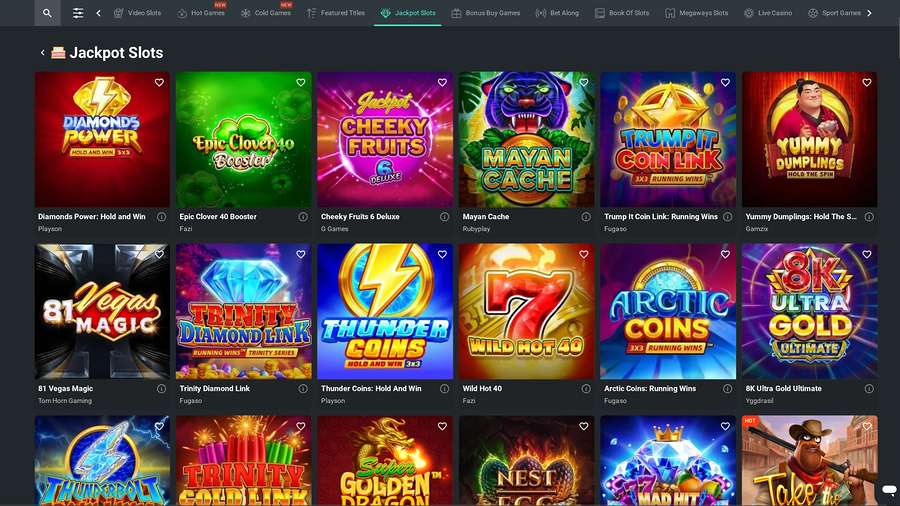Show info for Diamonds Power: Hold and Win
This screenshot has width=900, height=506.
click(x=161, y=217)
